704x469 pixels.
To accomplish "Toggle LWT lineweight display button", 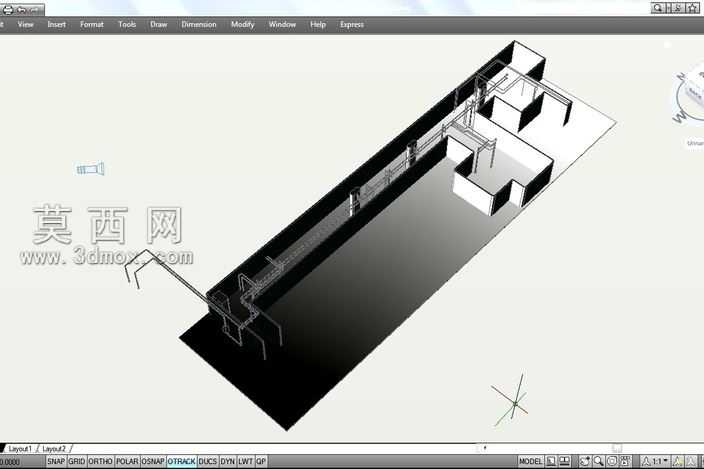I will click(x=246, y=461).
